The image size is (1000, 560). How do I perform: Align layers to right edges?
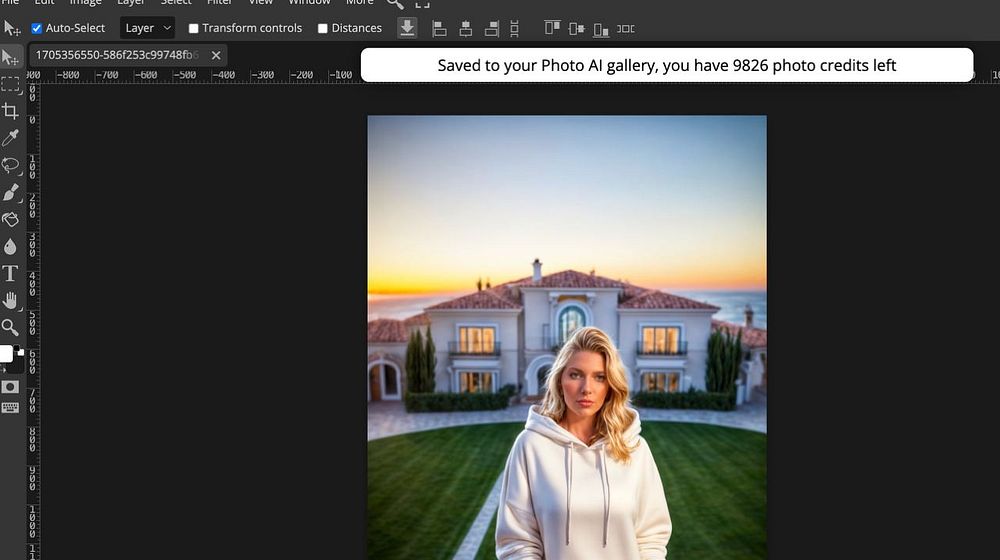click(492, 29)
